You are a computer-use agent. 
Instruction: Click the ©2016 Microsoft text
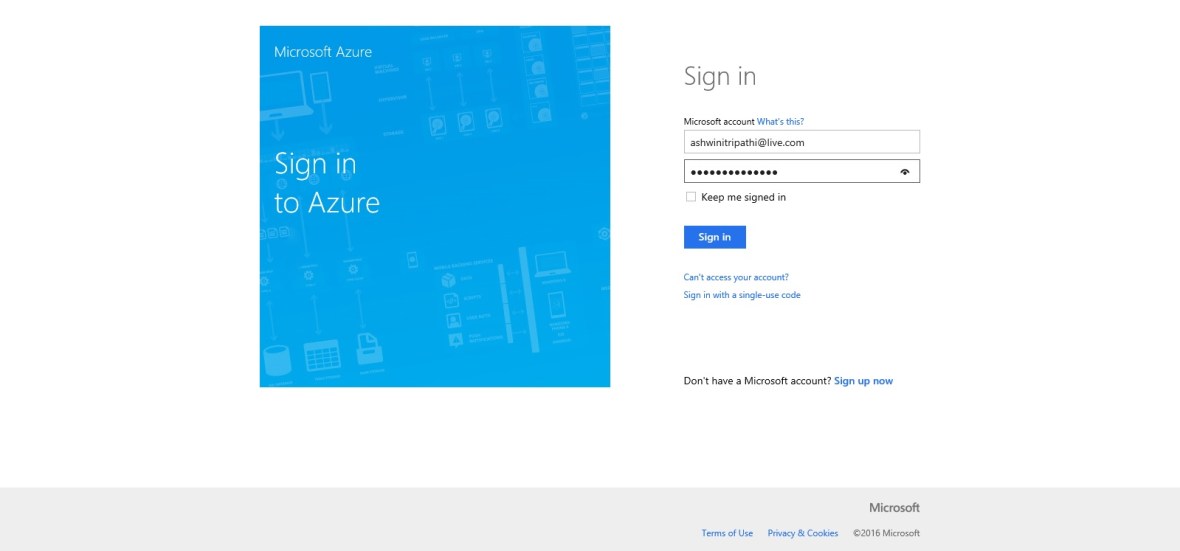point(886,533)
